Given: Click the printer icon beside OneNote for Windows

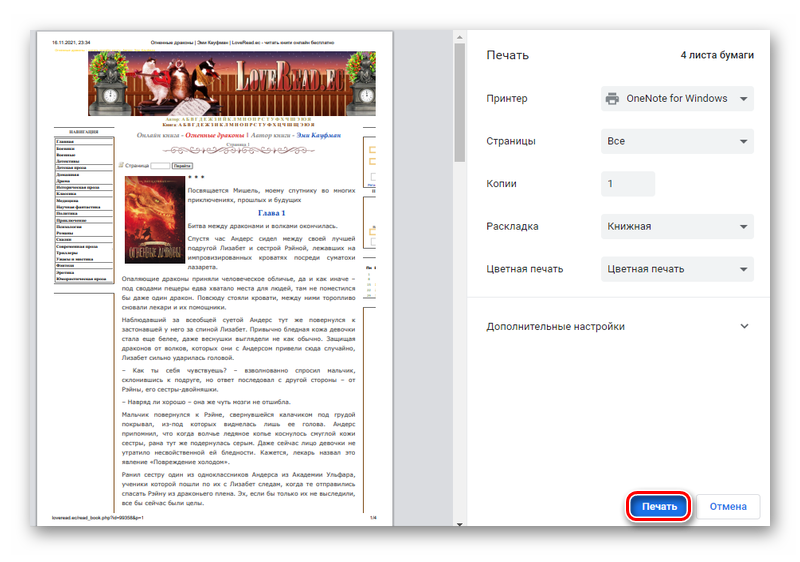Looking at the screenshot, I should click(613, 99).
